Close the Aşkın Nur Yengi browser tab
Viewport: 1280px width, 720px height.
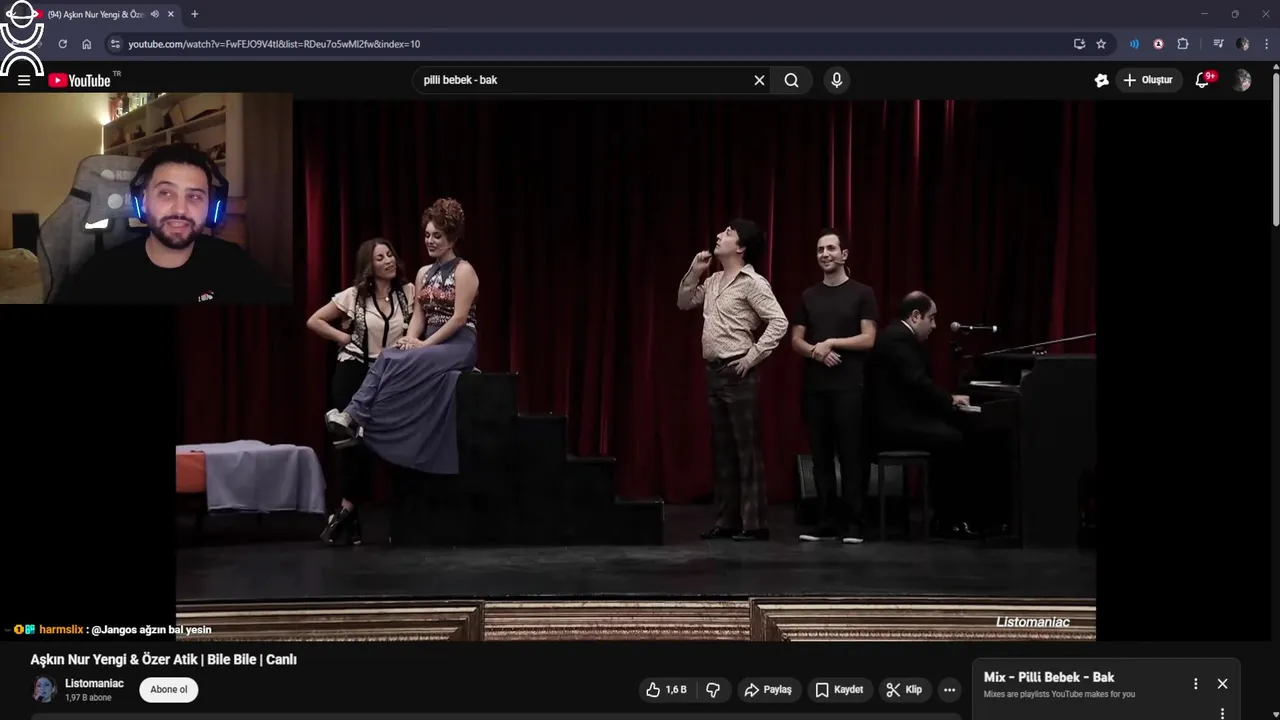click(x=171, y=14)
